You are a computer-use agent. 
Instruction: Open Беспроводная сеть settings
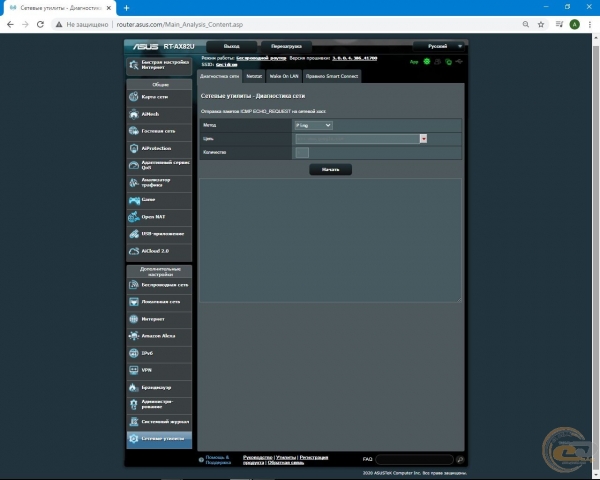tap(159, 285)
